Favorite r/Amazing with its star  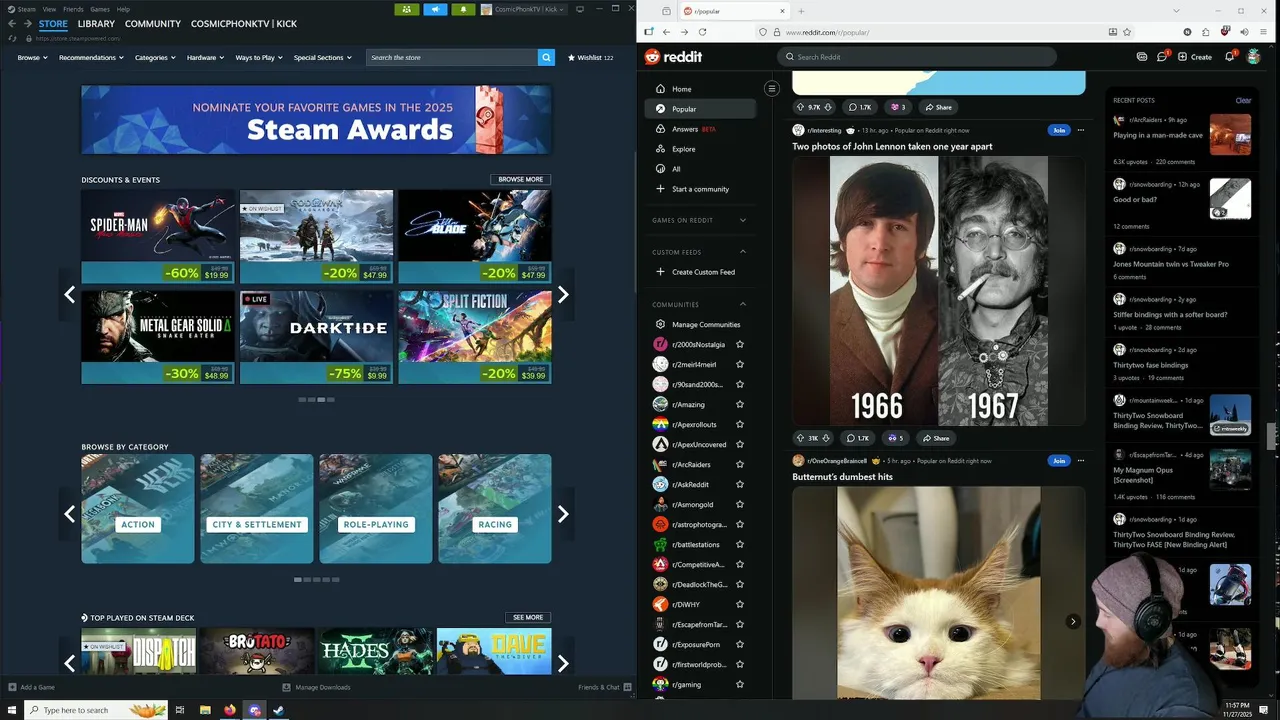(x=740, y=404)
